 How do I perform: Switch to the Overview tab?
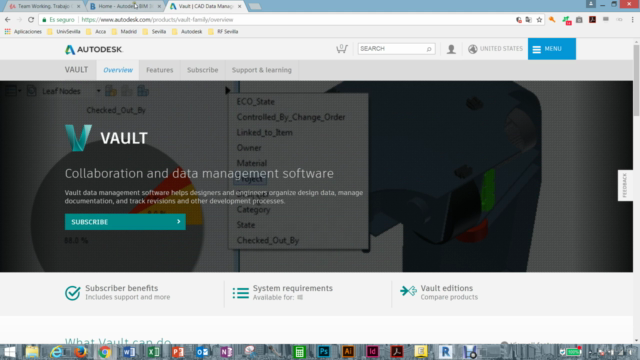tap(118, 70)
